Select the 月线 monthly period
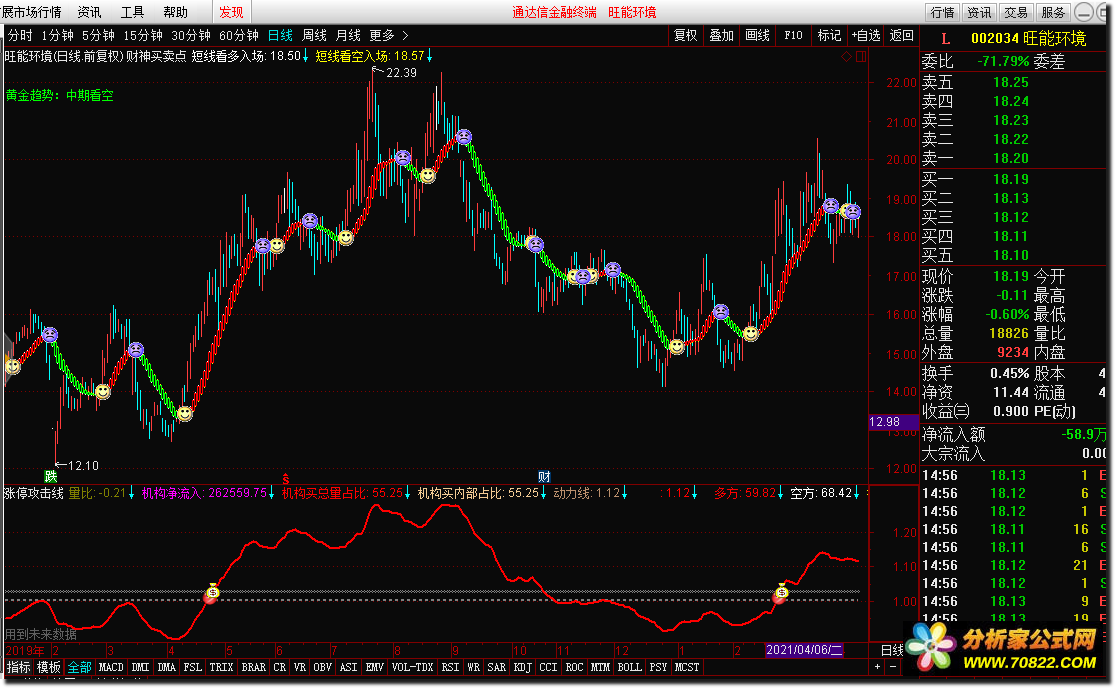The height and width of the screenshot is (688, 1116). (348, 35)
